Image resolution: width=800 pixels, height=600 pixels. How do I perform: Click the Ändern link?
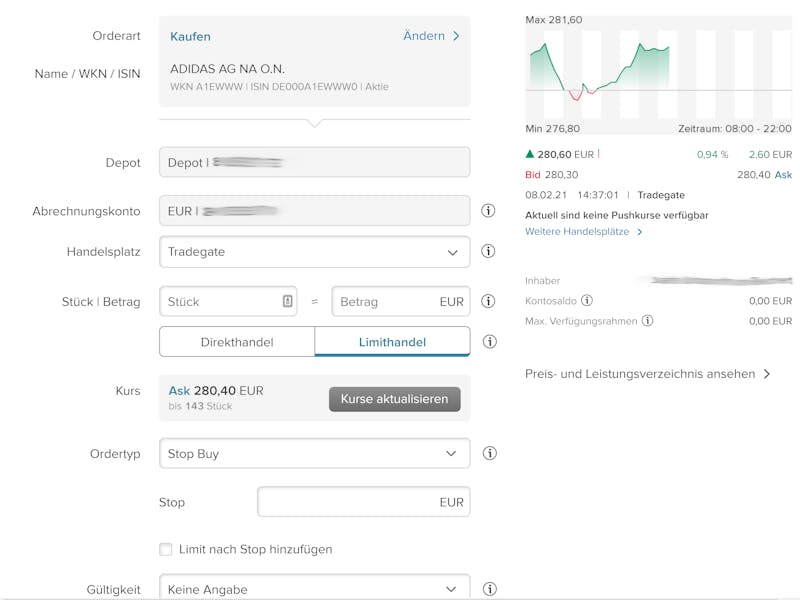[423, 36]
